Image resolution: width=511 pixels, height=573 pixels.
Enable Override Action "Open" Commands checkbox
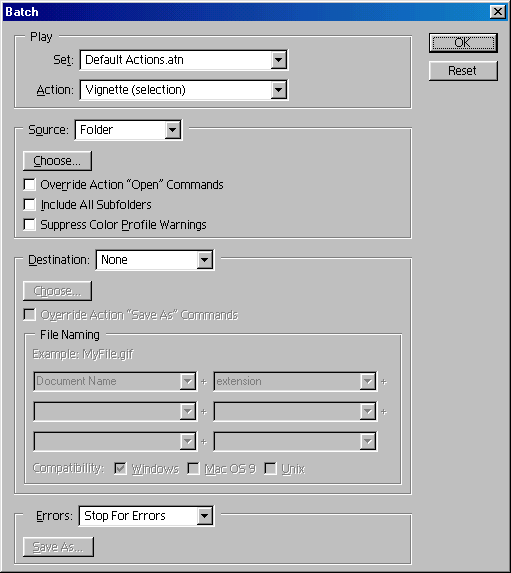(x=29, y=185)
